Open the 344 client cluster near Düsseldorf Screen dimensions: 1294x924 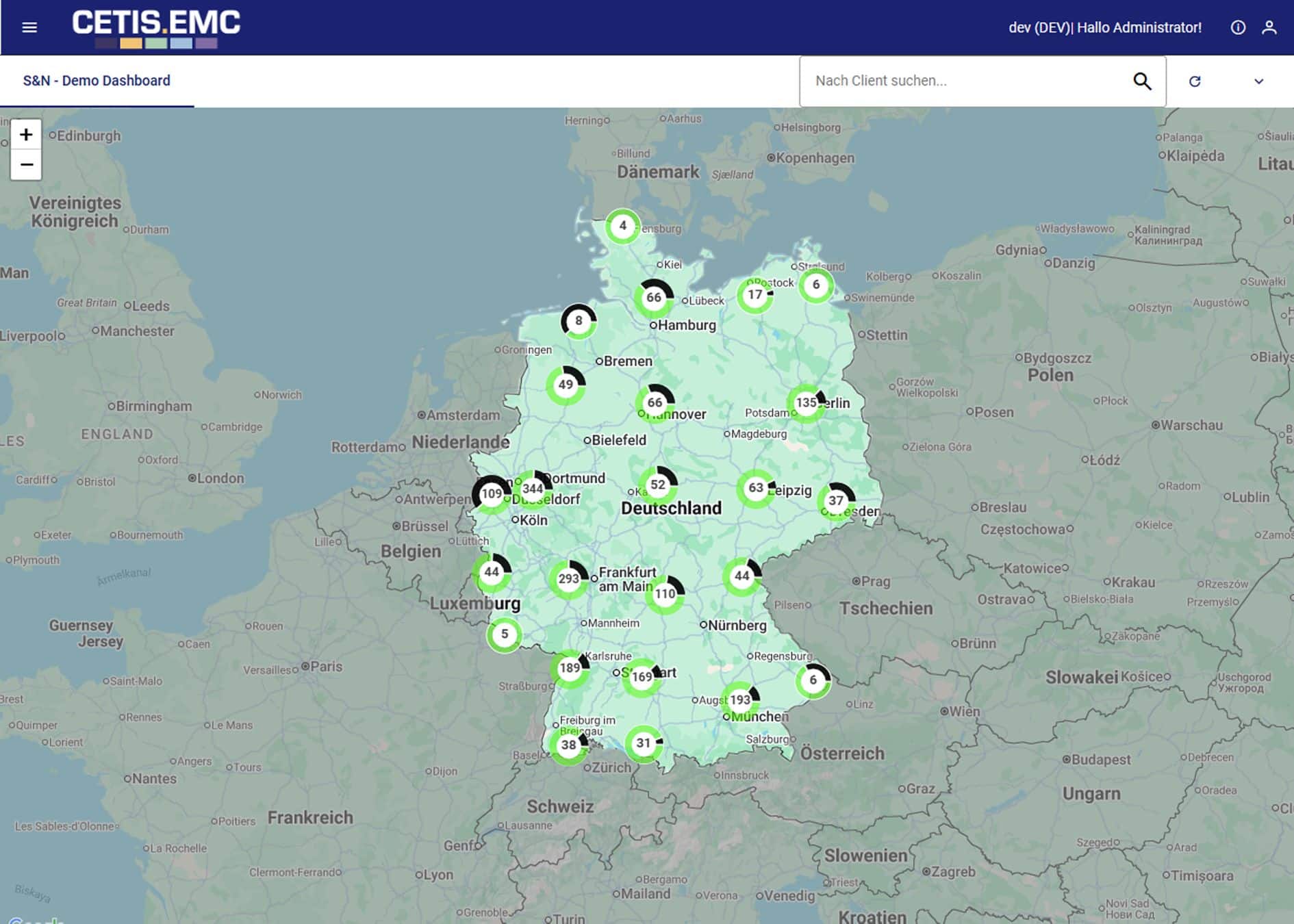click(533, 489)
